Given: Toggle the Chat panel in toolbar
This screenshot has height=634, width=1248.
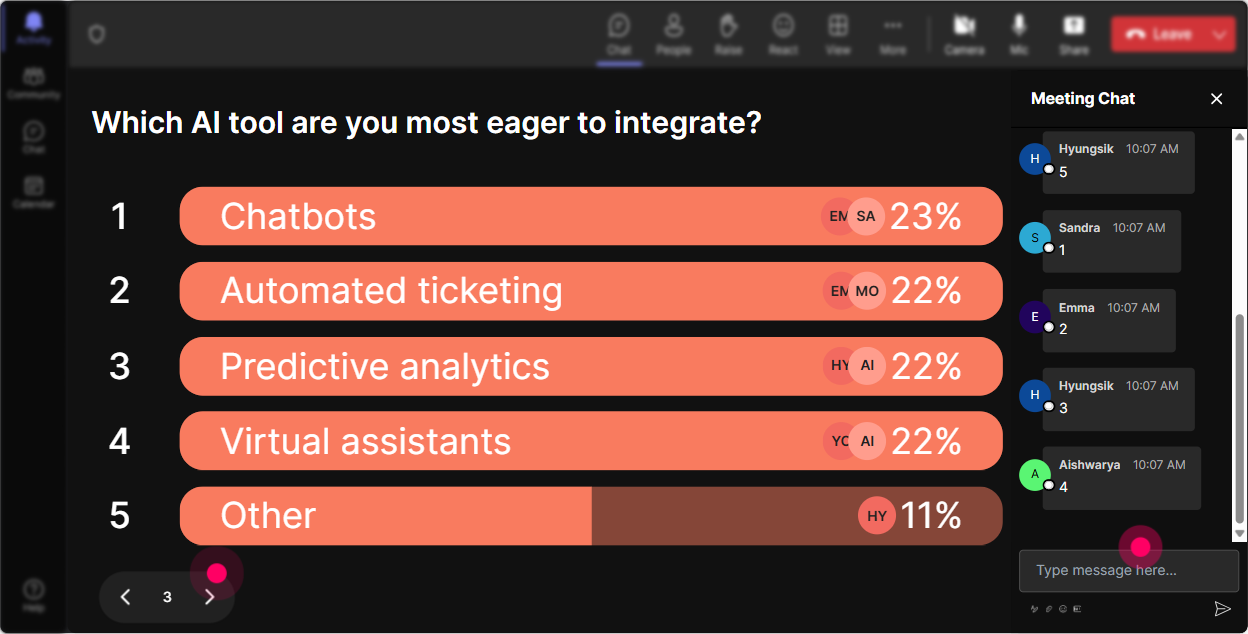Looking at the screenshot, I should point(619,33).
